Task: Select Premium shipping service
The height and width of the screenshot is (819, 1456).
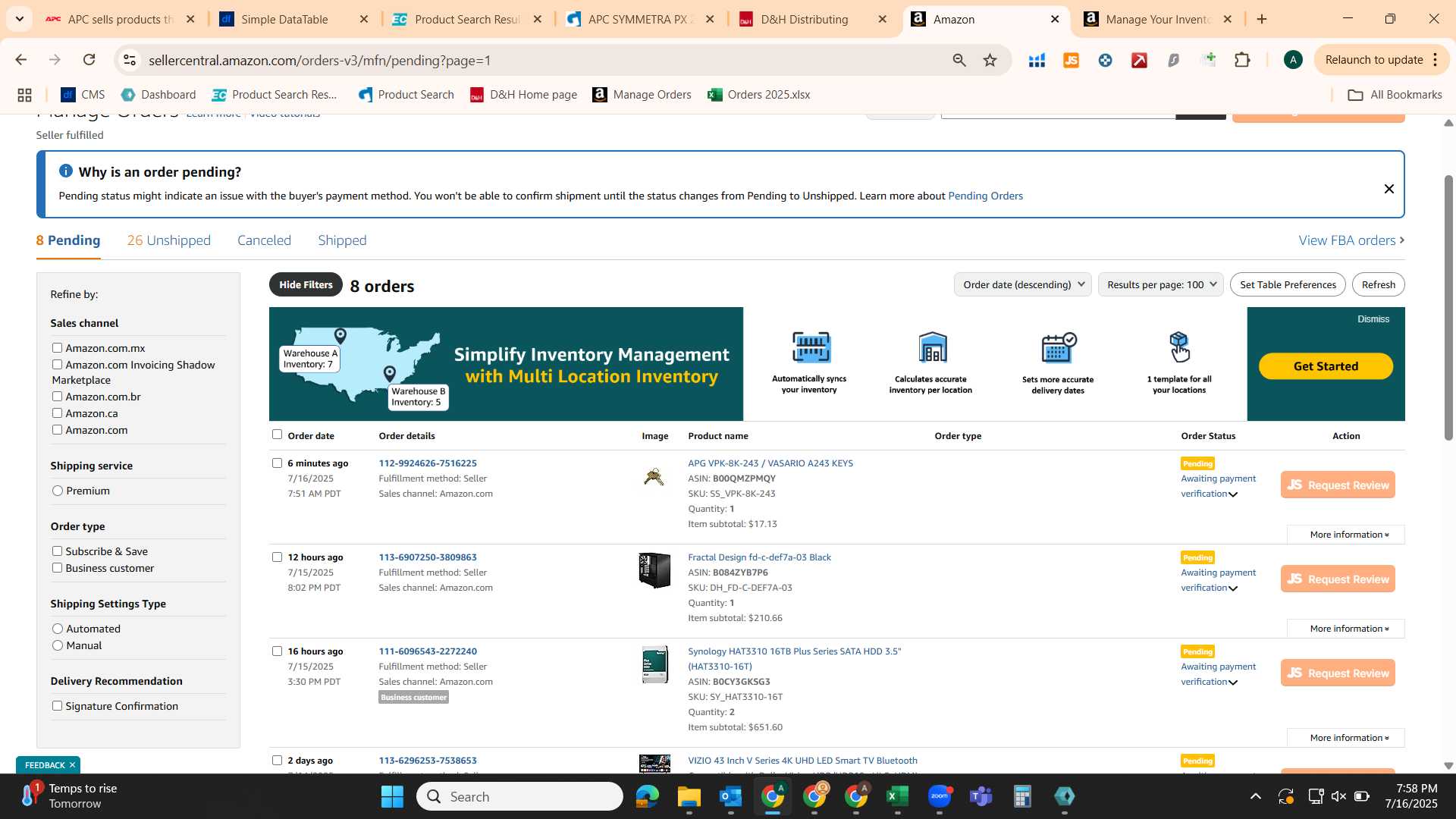Action: pyautogui.click(x=58, y=491)
